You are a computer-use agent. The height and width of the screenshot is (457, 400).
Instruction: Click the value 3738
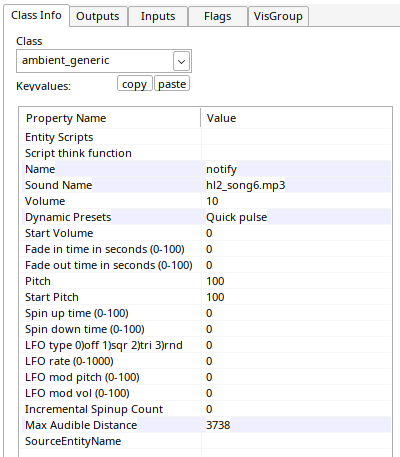pyautogui.click(x=218, y=425)
